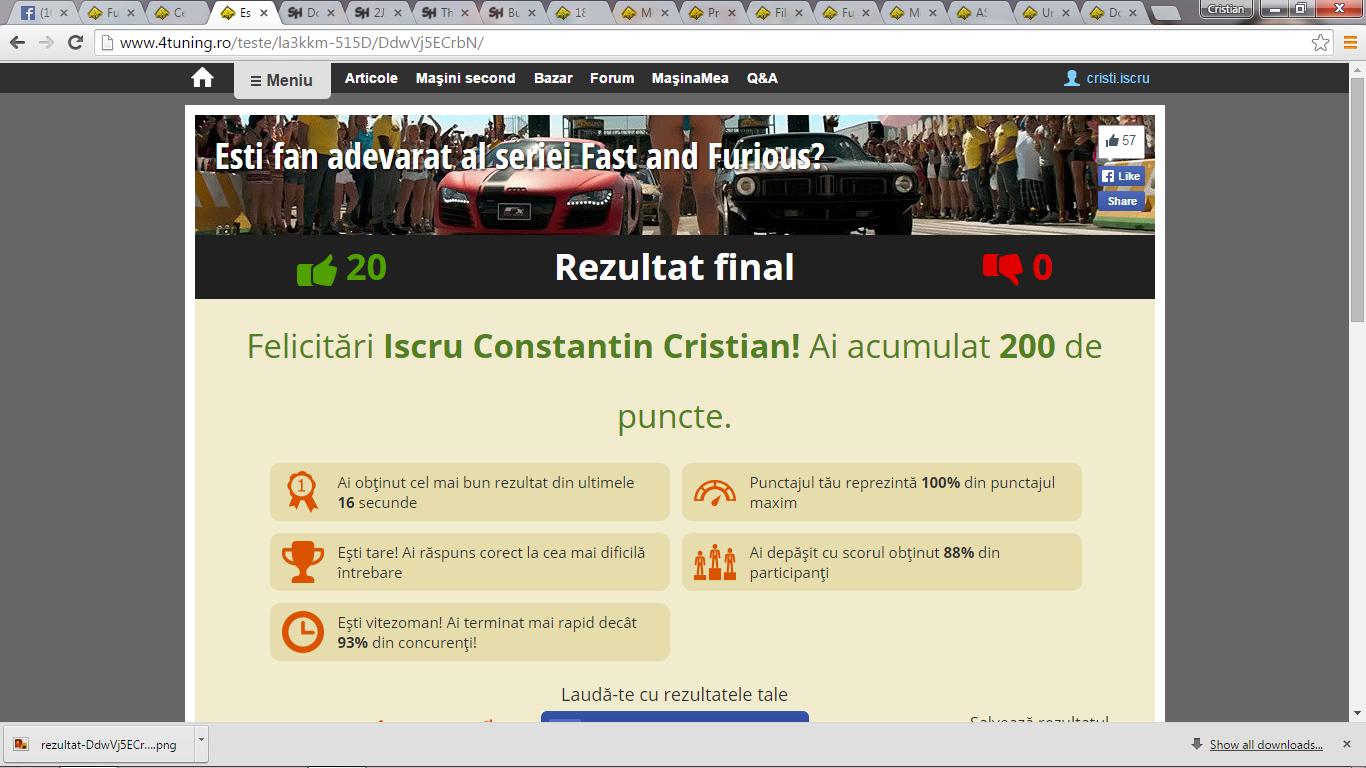Click the Facebook Share button

pos(1121,201)
